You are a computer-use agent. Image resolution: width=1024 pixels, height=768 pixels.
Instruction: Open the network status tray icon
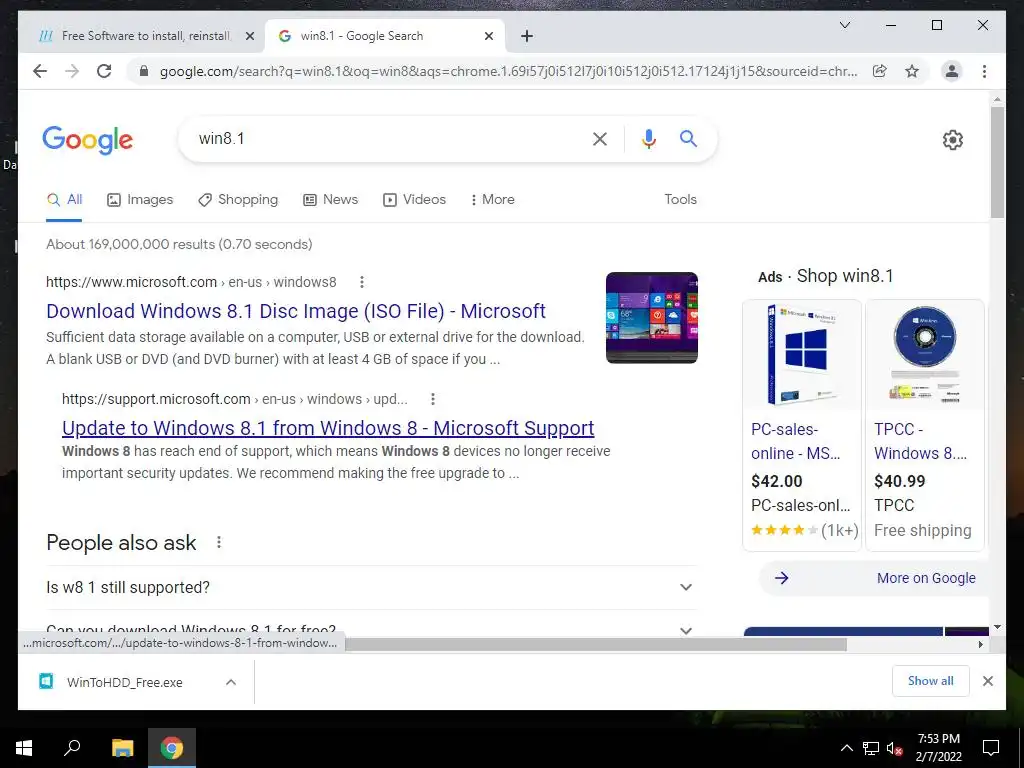(871, 748)
